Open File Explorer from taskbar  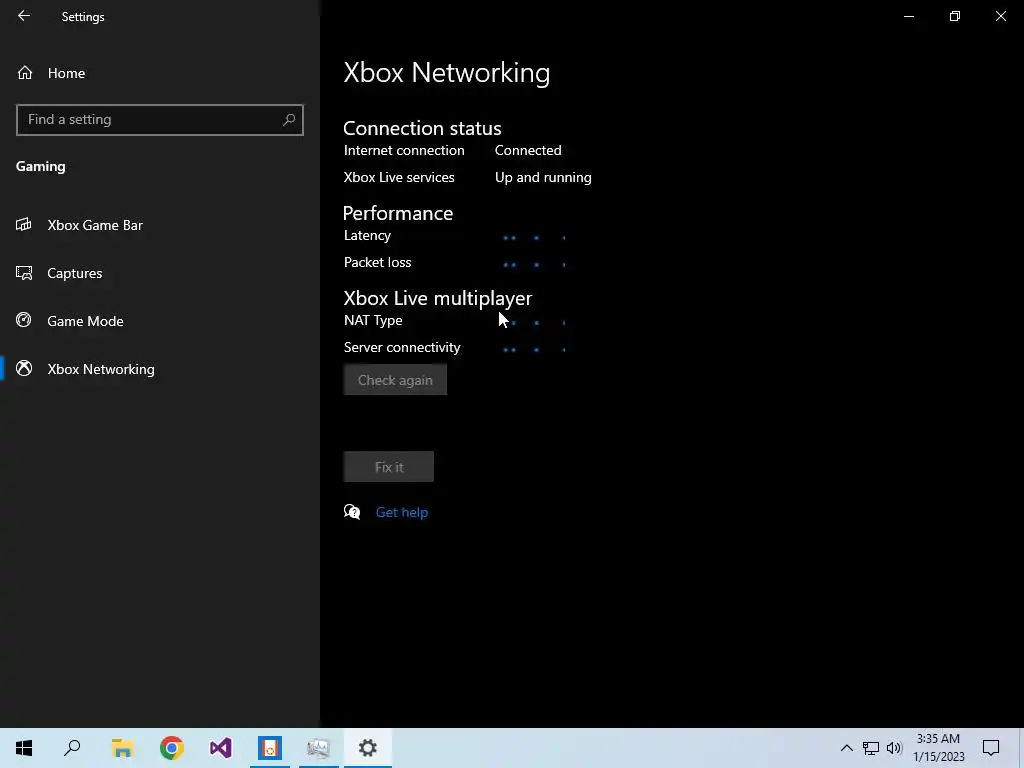[122, 748]
